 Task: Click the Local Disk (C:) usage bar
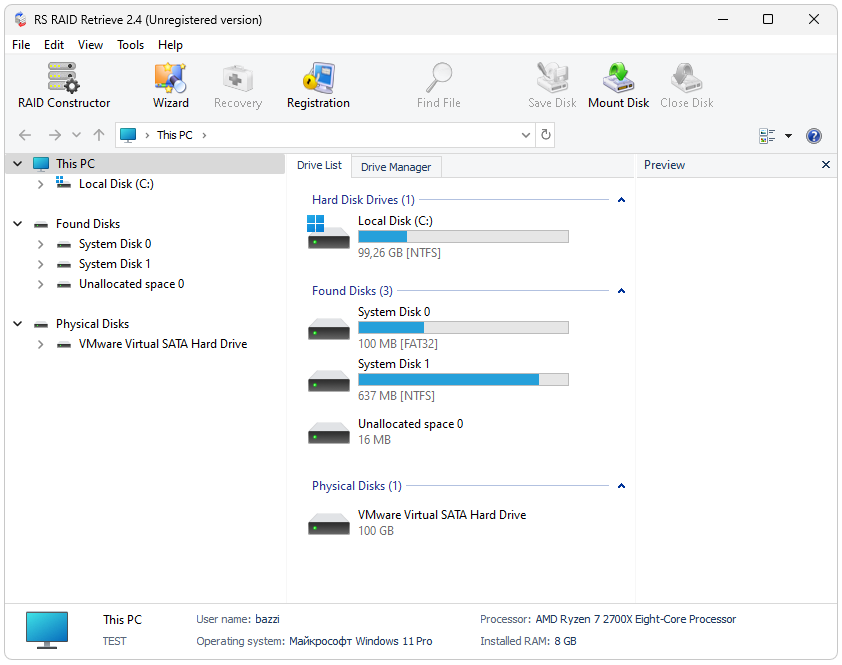click(x=463, y=236)
